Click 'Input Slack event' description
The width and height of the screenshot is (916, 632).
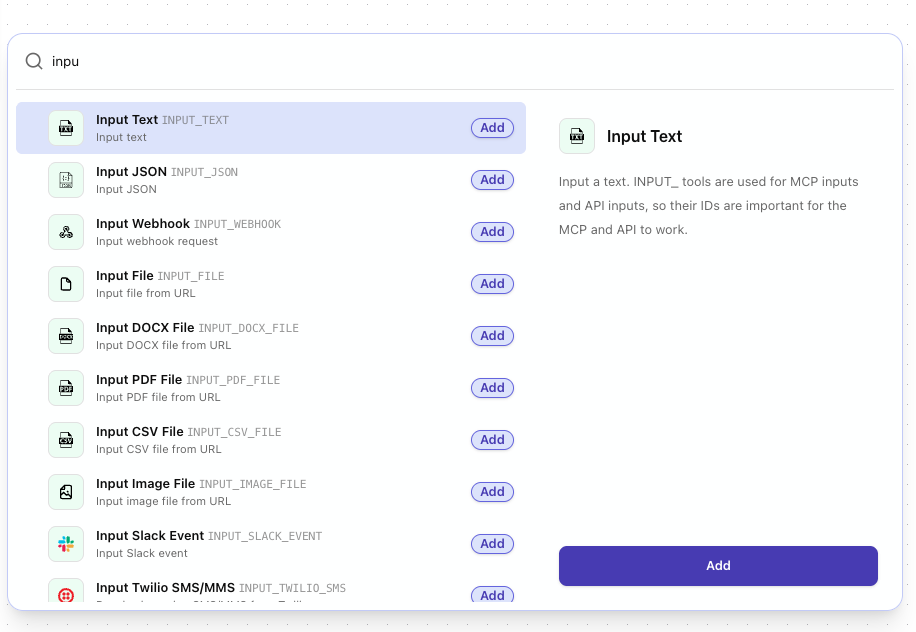click(x=142, y=553)
